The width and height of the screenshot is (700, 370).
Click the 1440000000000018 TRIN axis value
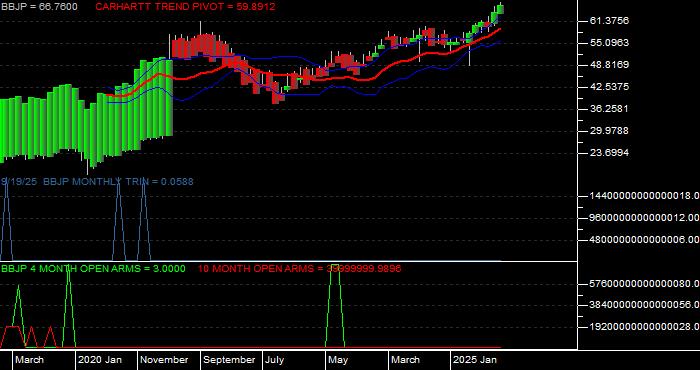coord(644,195)
